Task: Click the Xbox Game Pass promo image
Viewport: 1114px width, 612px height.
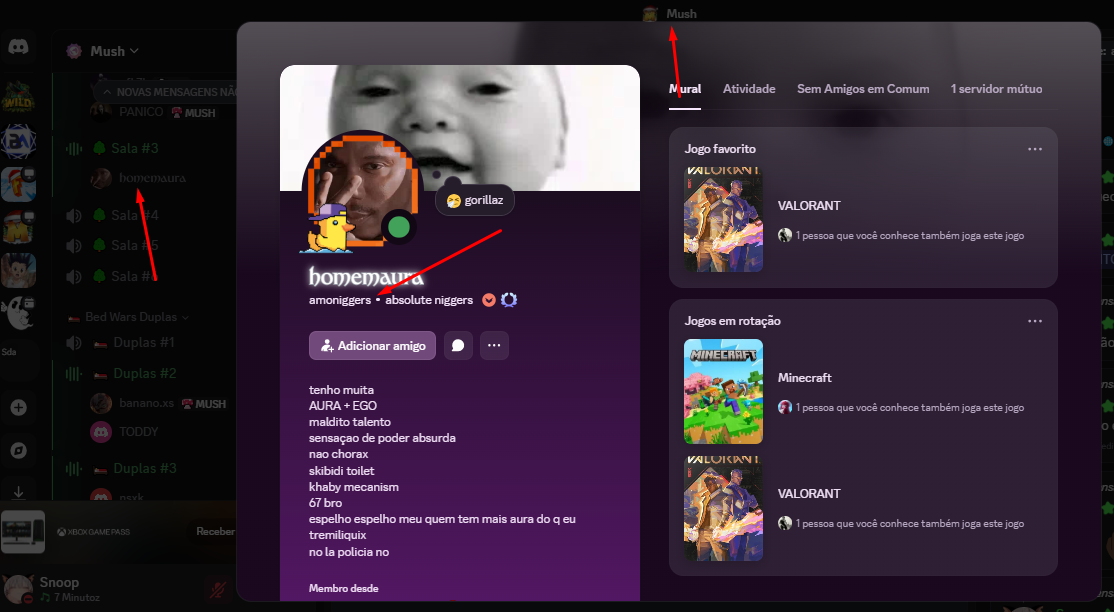Action: click(x=23, y=532)
